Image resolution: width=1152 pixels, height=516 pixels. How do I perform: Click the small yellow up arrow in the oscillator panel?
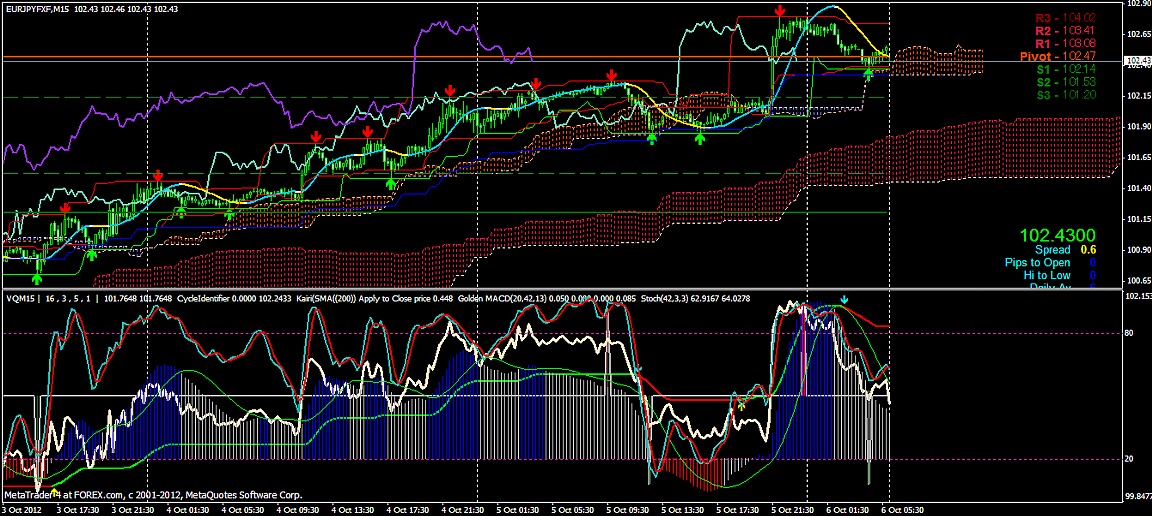pyautogui.click(x=741, y=405)
